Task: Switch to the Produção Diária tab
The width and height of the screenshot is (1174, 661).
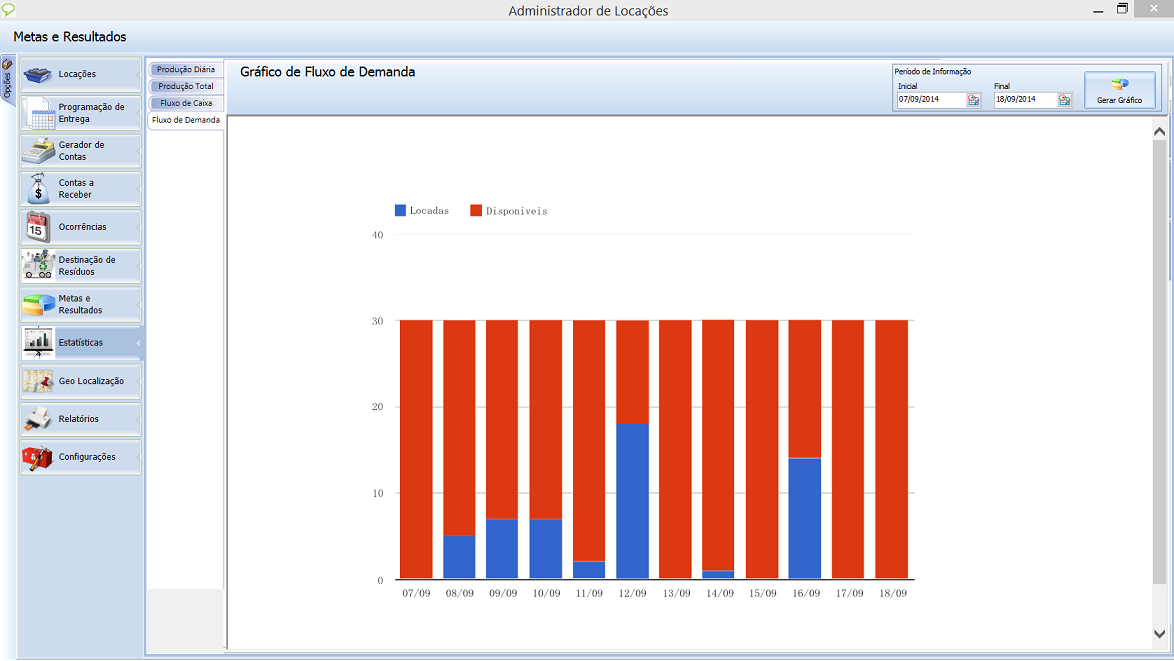Action: point(185,70)
